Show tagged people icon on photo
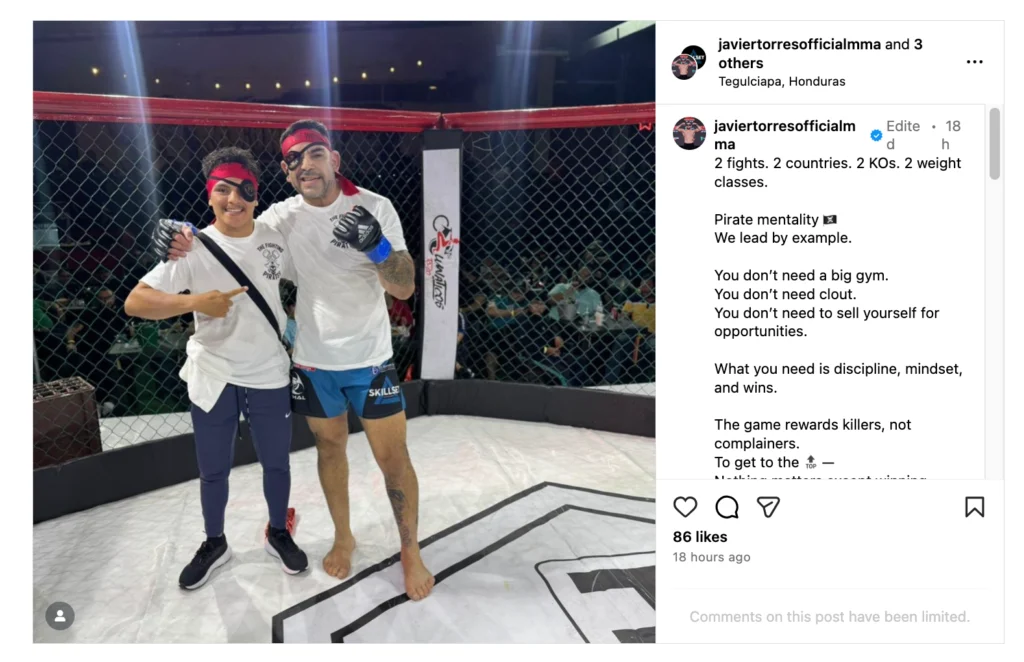The width and height of the screenshot is (1024, 662). [x=60, y=616]
